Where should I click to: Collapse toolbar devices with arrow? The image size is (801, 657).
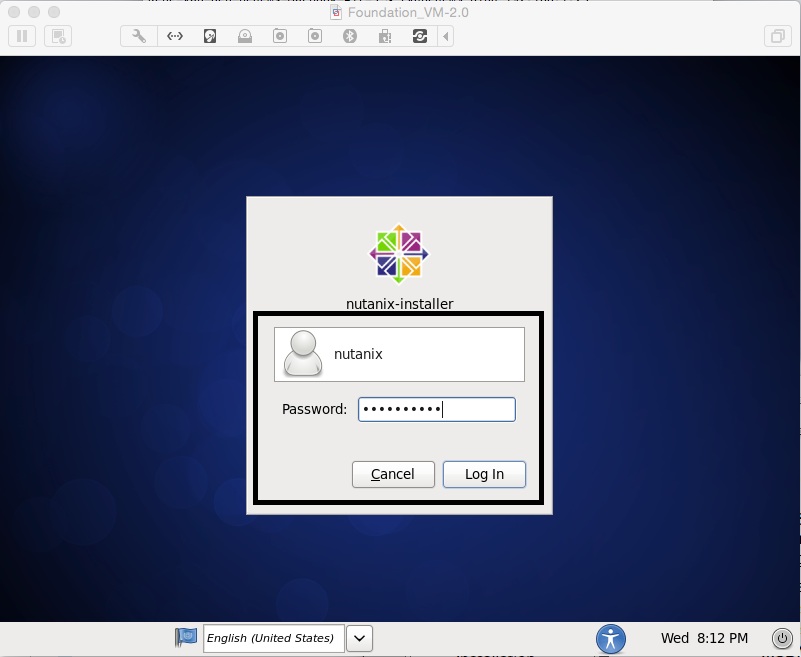[446, 37]
